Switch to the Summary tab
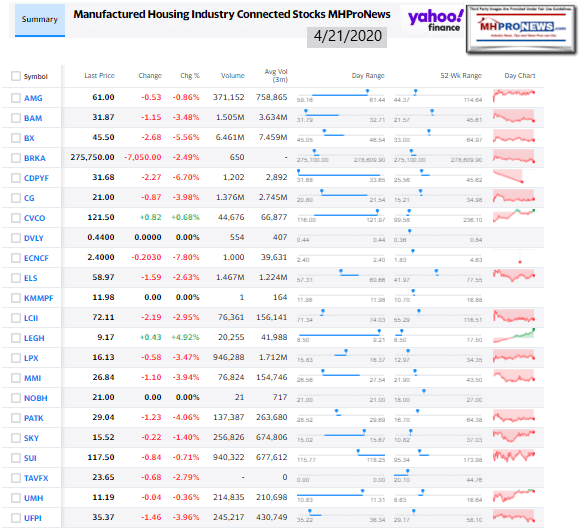The width and height of the screenshot is (580, 531). pos(40,20)
